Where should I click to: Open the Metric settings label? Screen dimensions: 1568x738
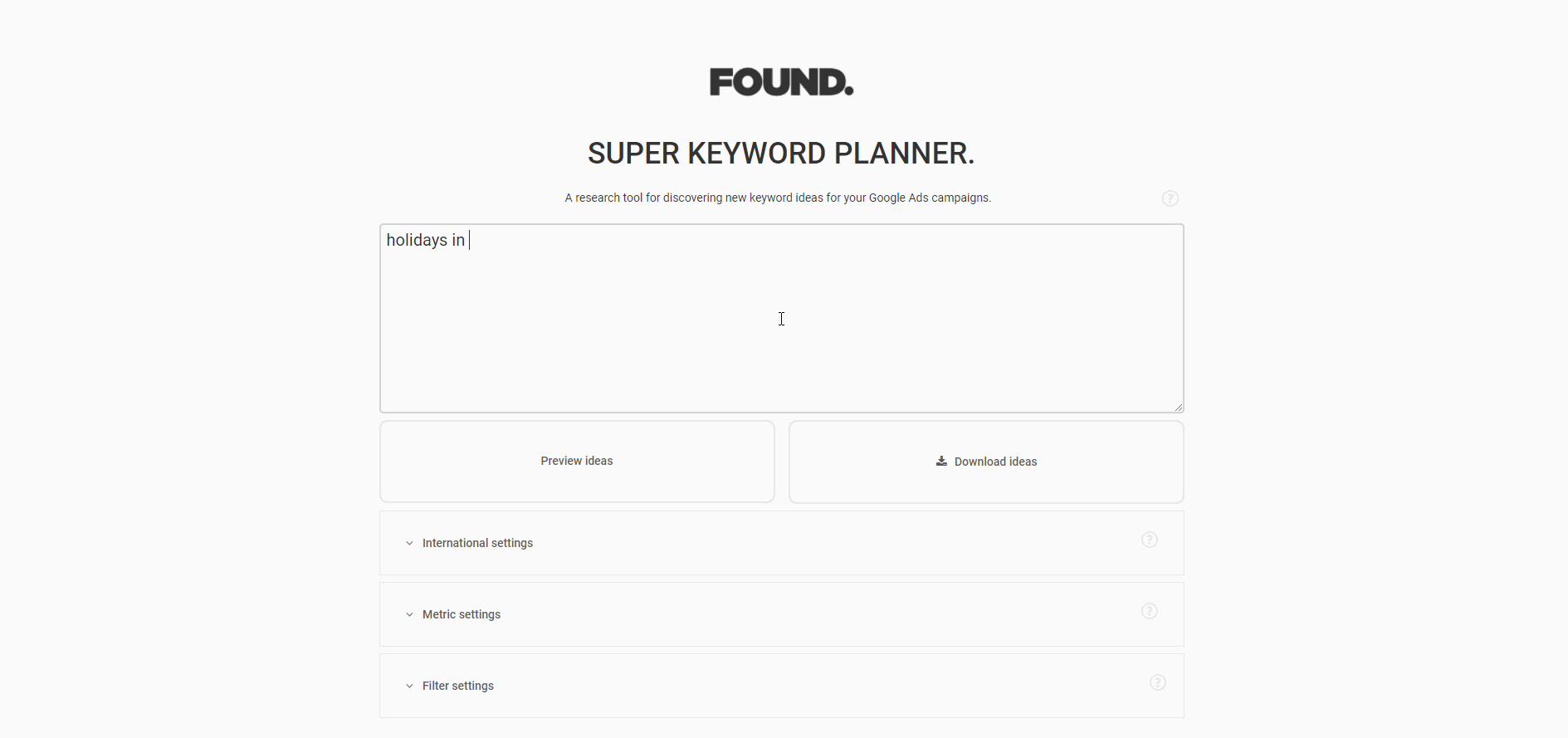coord(462,614)
